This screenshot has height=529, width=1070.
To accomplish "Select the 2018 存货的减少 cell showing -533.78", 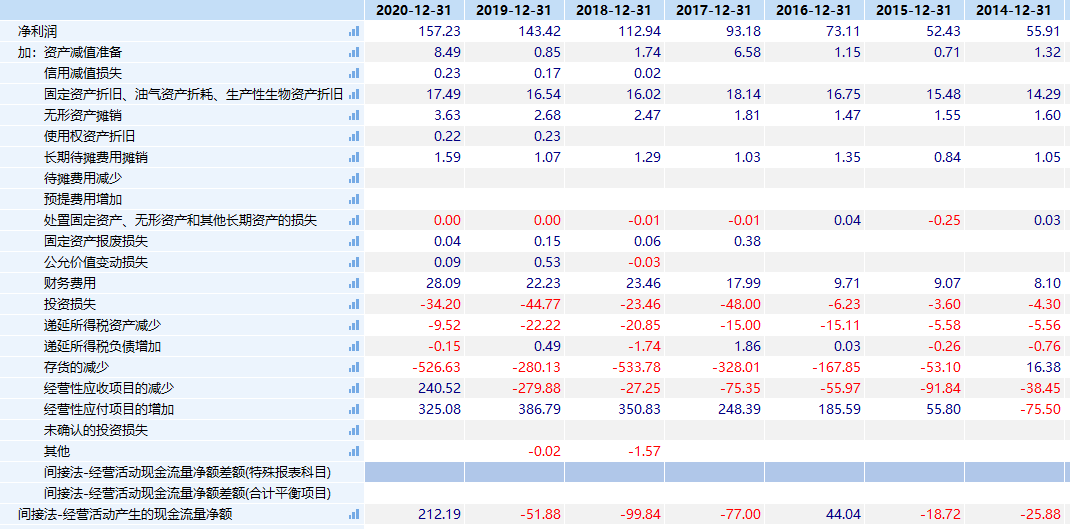I will [633, 367].
